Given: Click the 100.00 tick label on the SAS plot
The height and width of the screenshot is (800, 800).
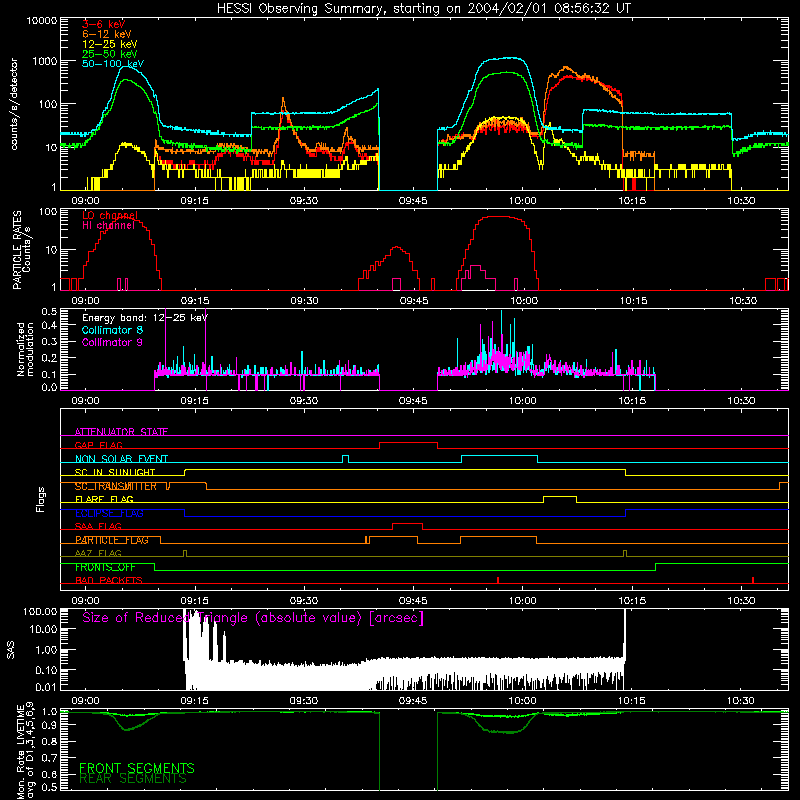Looking at the screenshot, I should coord(40,611).
